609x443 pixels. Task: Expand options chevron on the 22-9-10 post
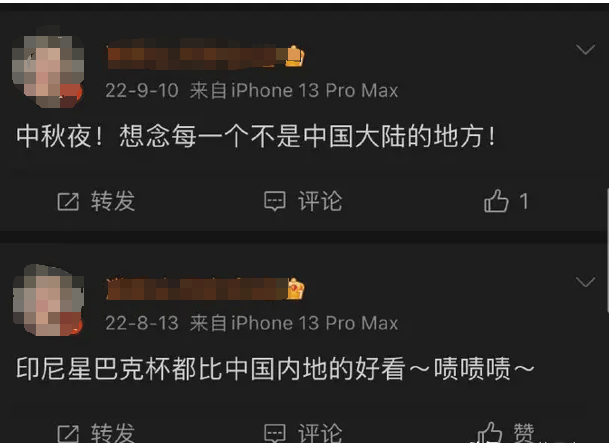585,50
